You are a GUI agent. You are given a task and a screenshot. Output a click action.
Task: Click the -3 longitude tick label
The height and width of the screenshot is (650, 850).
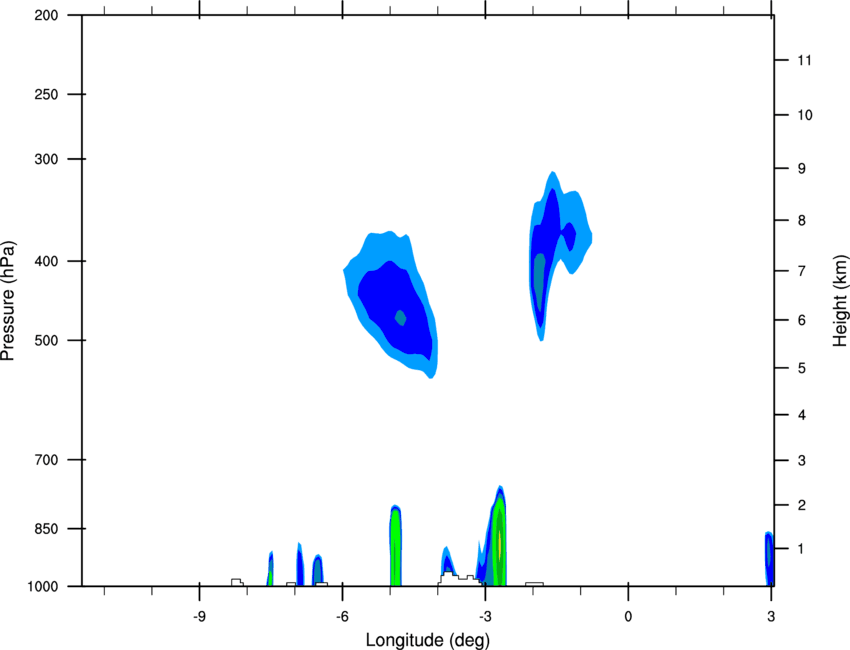click(x=485, y=617)
